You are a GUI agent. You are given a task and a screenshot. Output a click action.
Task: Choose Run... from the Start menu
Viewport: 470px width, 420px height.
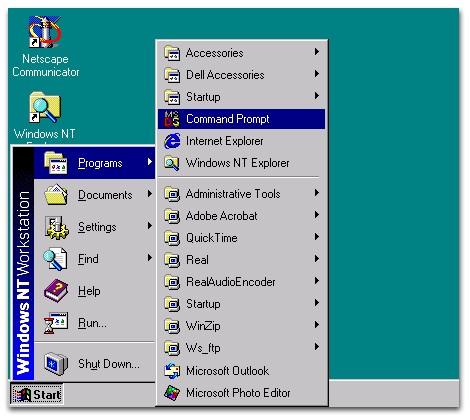(x=95, y=323)
